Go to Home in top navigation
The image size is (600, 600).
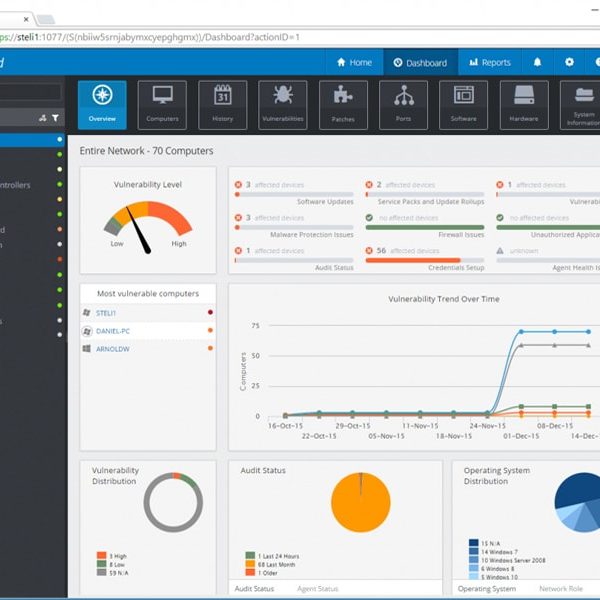point(354,62)
